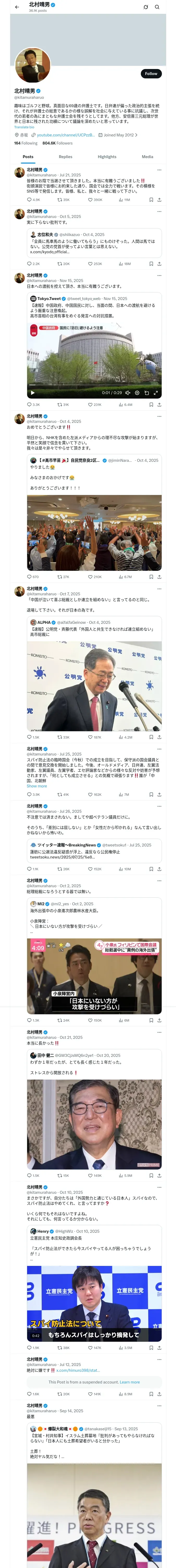Viewport: 176px width, 1568px height.
Task: Open profile search magnifier icon
Action: coord(157,7)
